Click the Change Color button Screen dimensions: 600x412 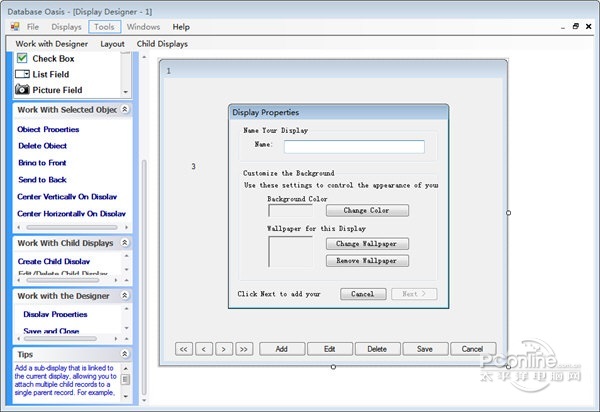click(367, 210)
